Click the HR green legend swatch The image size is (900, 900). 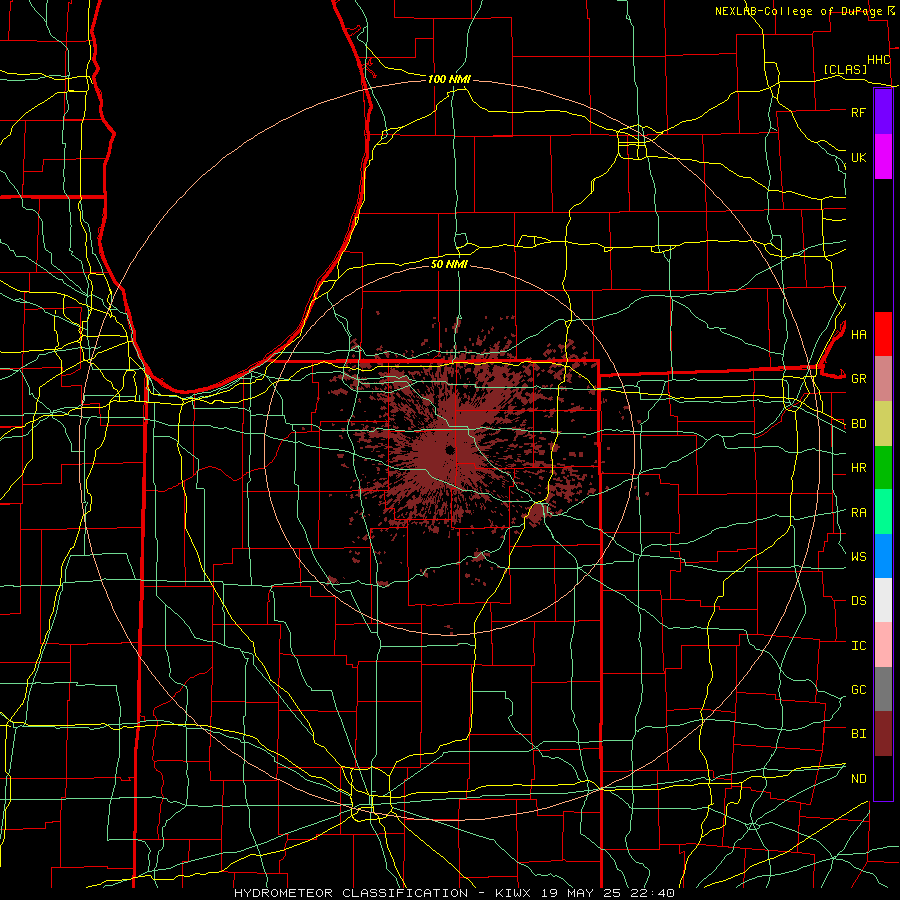pos(883,468)
